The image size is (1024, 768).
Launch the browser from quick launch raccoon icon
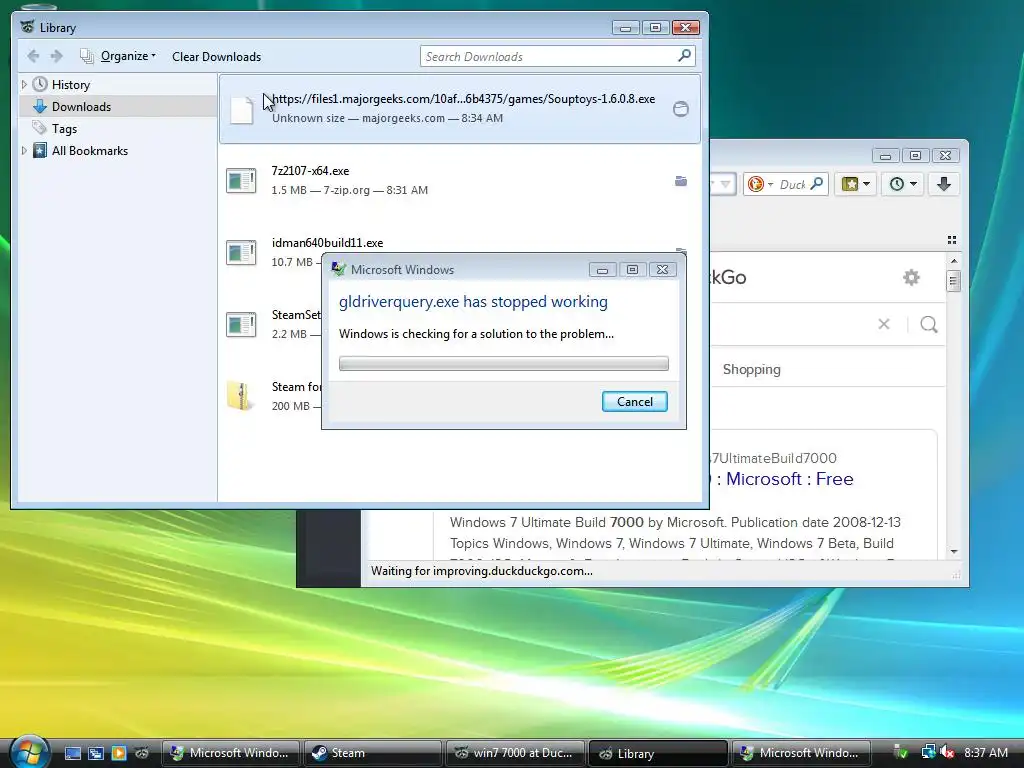(142, 753)
